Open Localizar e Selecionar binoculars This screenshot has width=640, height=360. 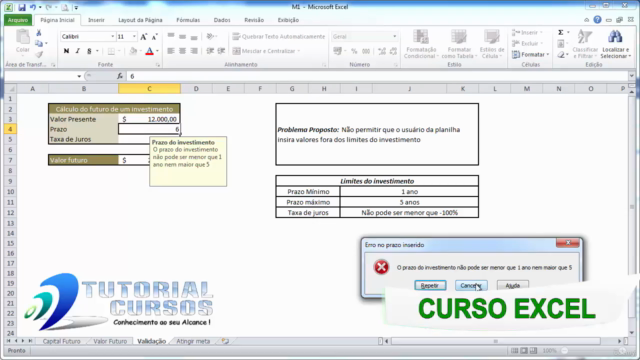616,44
